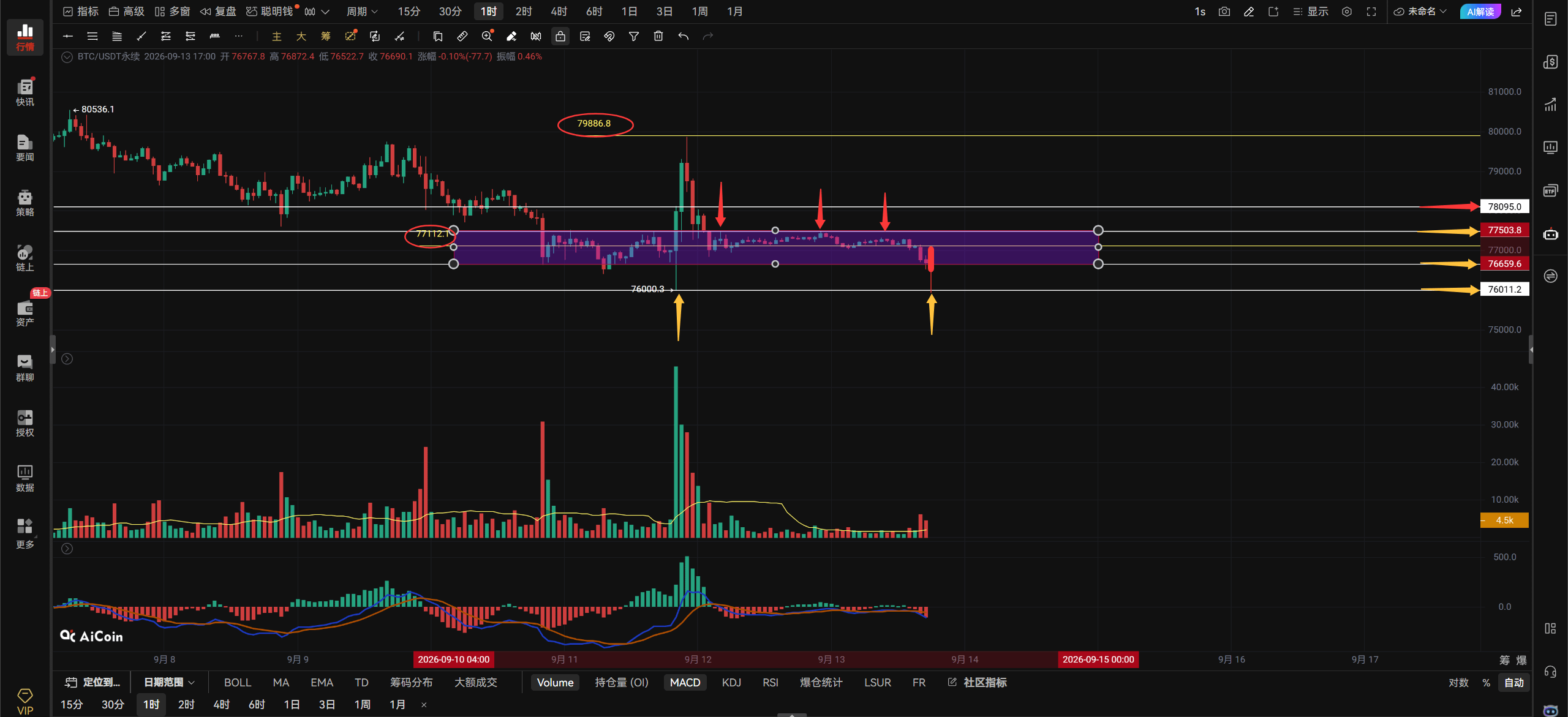Switch to the 4时 timeframe tab
1568x717 pixels.
pyautogui.click(x=559, y=12)
